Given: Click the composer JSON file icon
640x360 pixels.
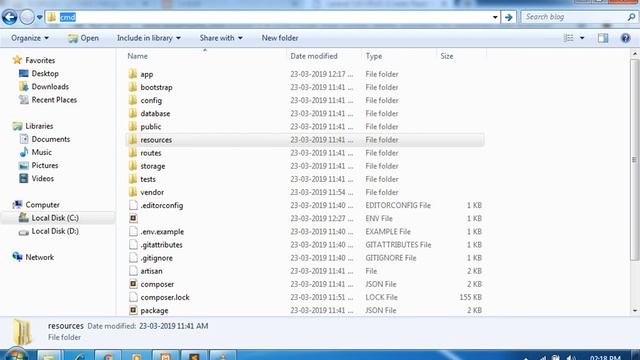Looking at the screenshot, I should click(x=133, y=284).
